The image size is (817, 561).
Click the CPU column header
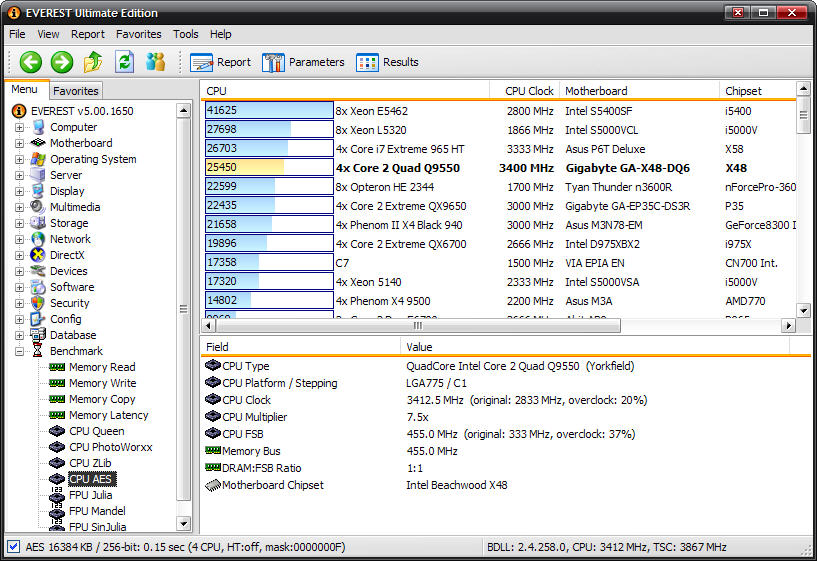345,91
